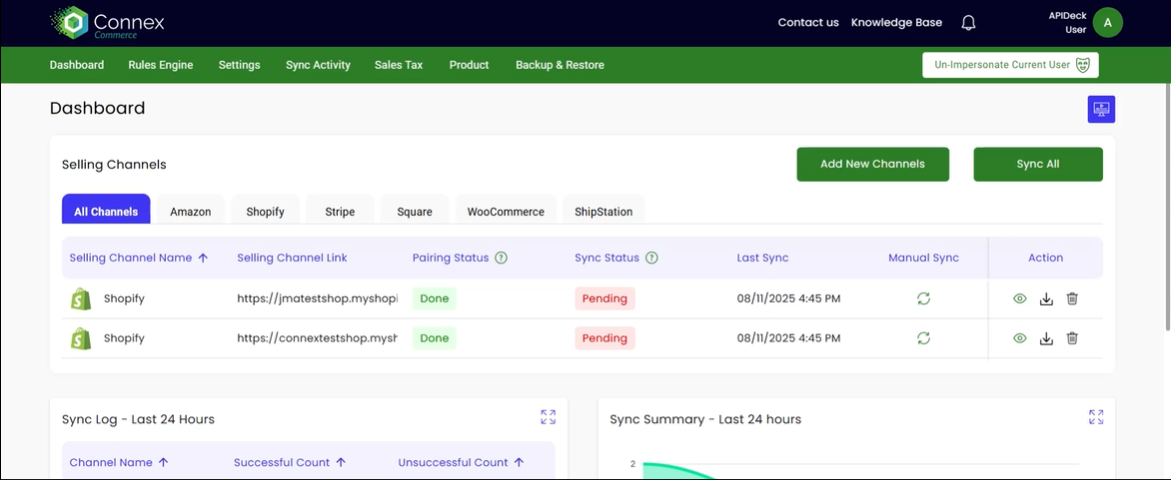Expand the Sync Summary panel fullscreen

tap(1096, 417)
